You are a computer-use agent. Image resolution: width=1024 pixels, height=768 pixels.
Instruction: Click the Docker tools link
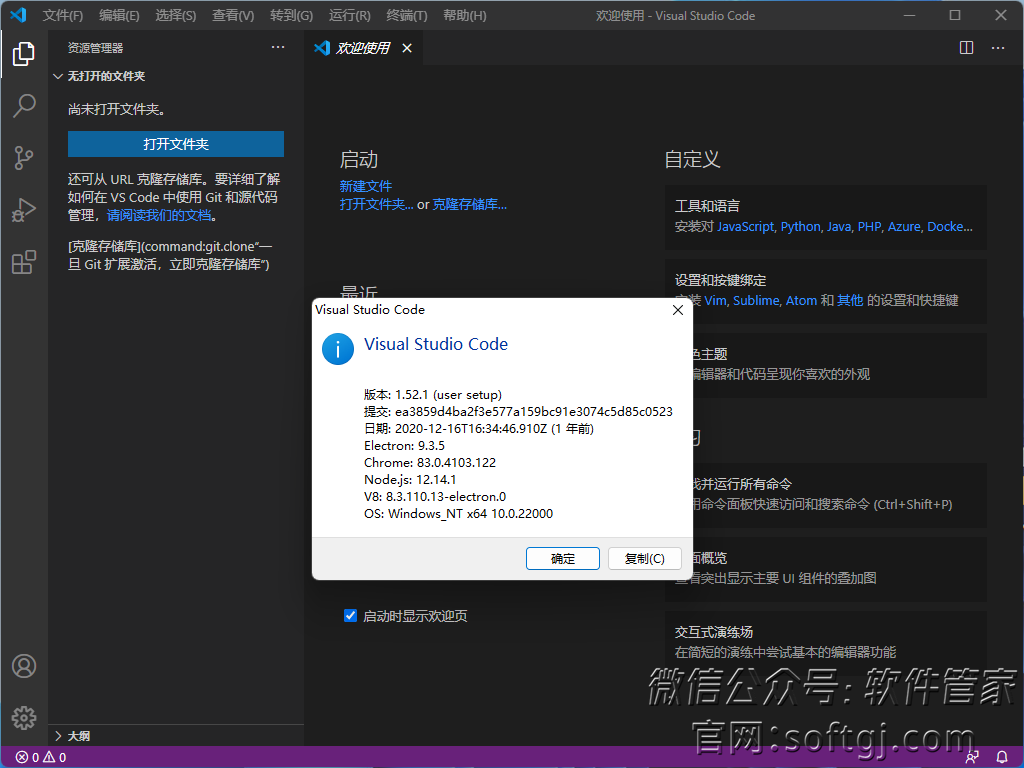pos(950,227)
